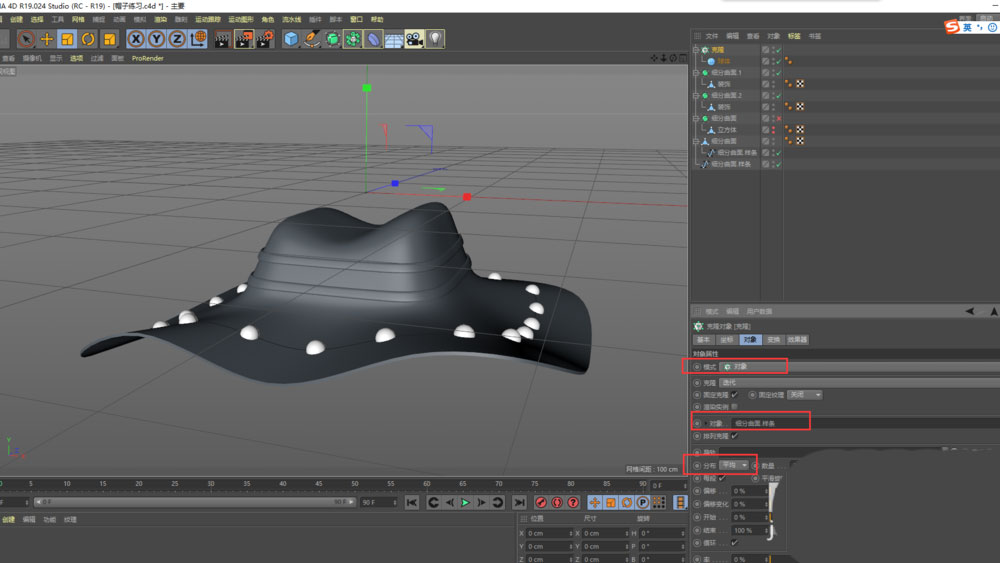Select 球体 object in object manager
Viewport: 1000px width, 563px height.
pyautogui.click(x=724, y=61)
